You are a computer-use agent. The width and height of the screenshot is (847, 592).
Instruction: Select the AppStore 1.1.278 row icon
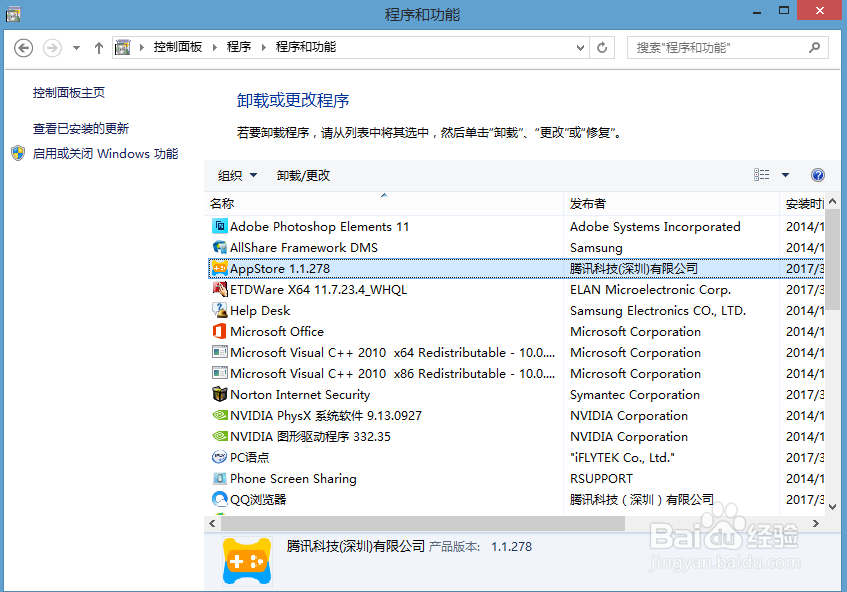coord(219,268)
